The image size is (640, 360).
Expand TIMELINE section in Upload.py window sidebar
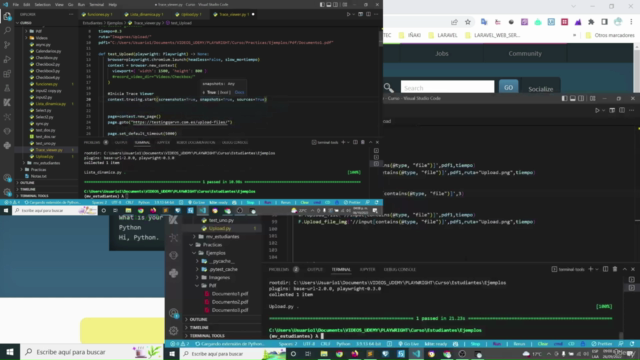point(199,327)
